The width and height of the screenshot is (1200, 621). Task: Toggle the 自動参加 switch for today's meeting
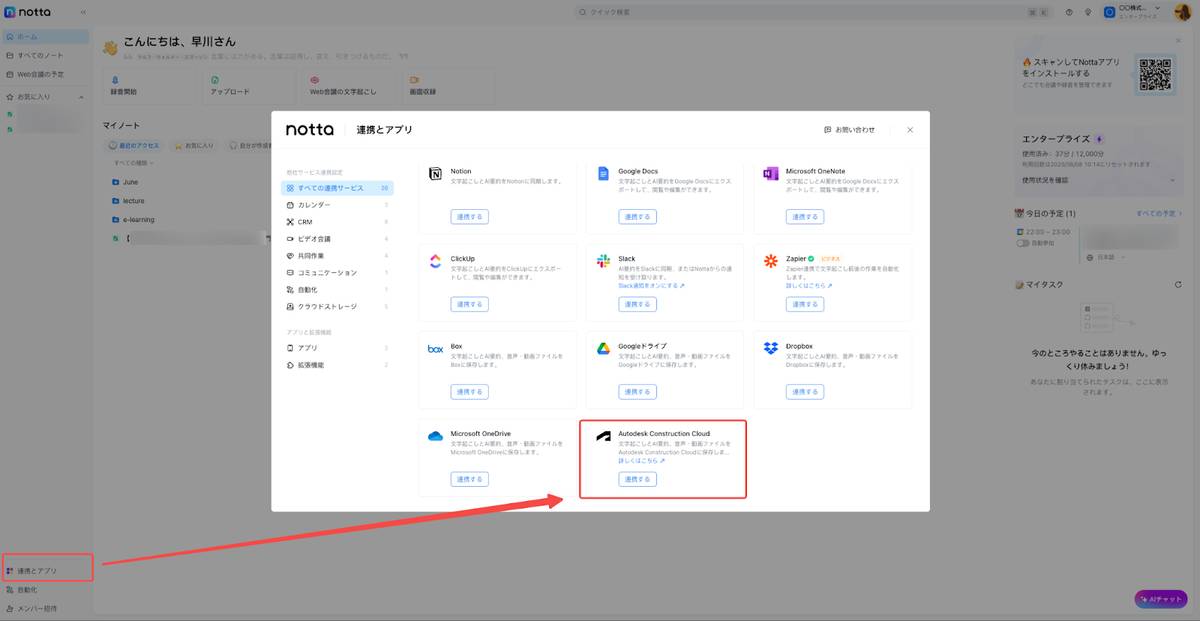click(1023, 243)
